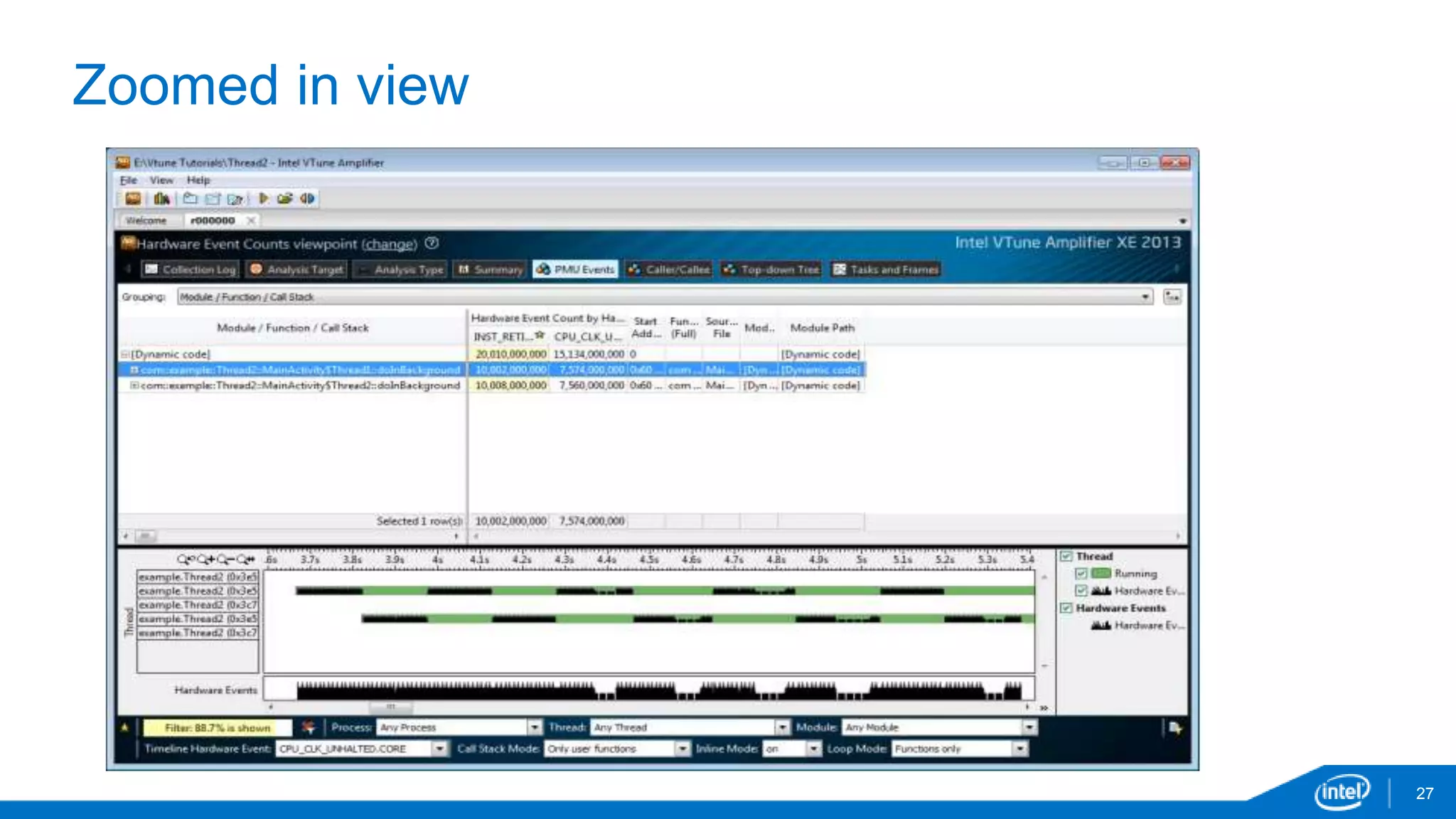1456x819 pixels.
Task: Click the Open Result folder toolbar icon
Action: coord(190,198)
